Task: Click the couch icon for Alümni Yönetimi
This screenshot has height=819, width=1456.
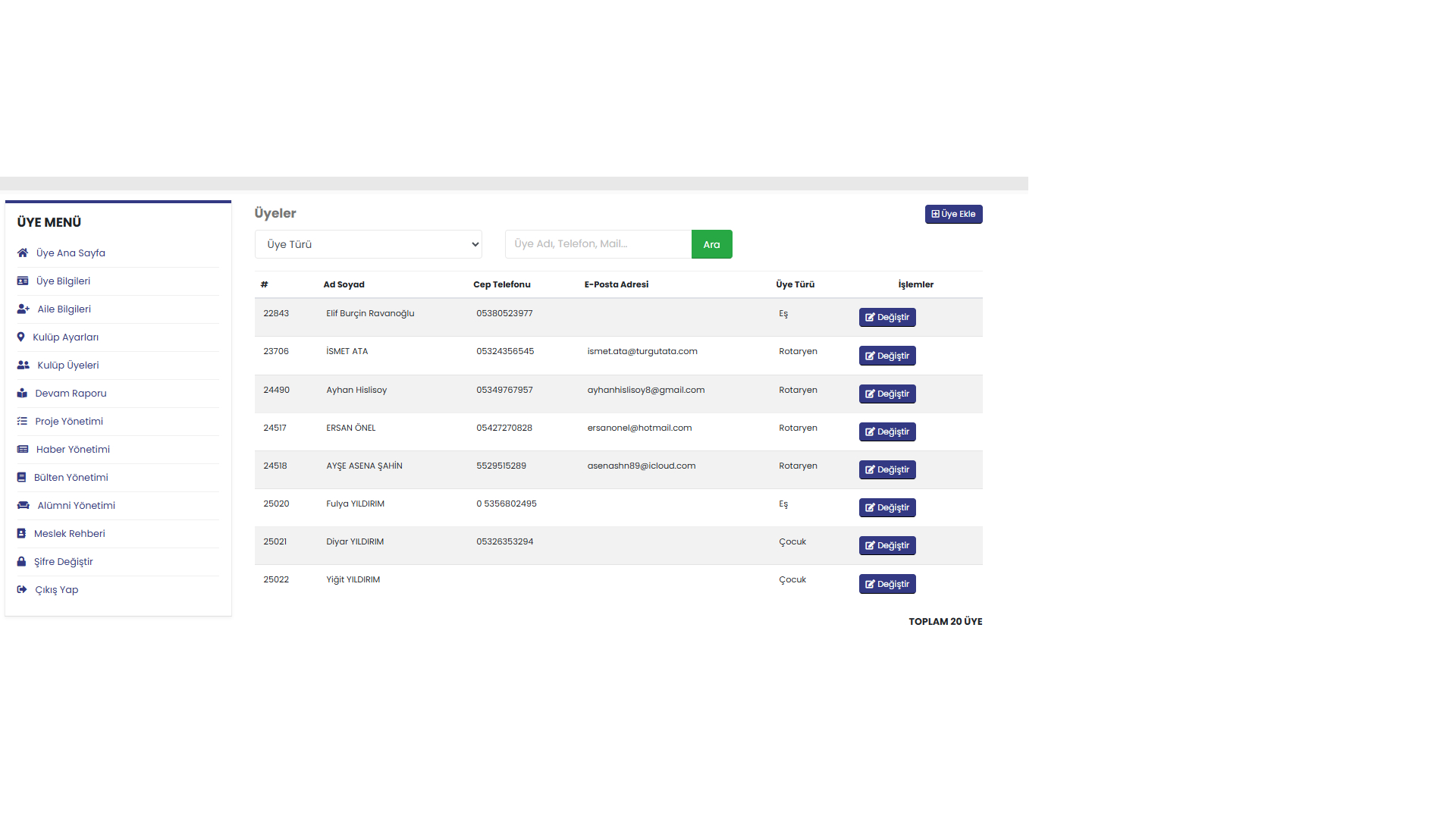Action: [x=24, y=505]
